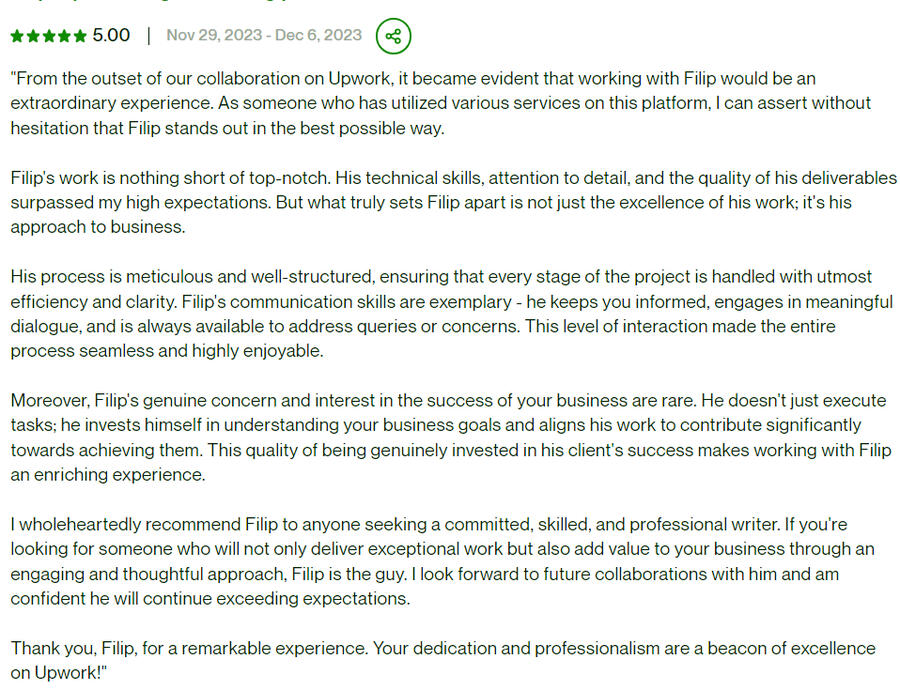The height and width of the screenshot is (690, 900).
Task: Click the opening quote of the review
Action: [12, 78]
